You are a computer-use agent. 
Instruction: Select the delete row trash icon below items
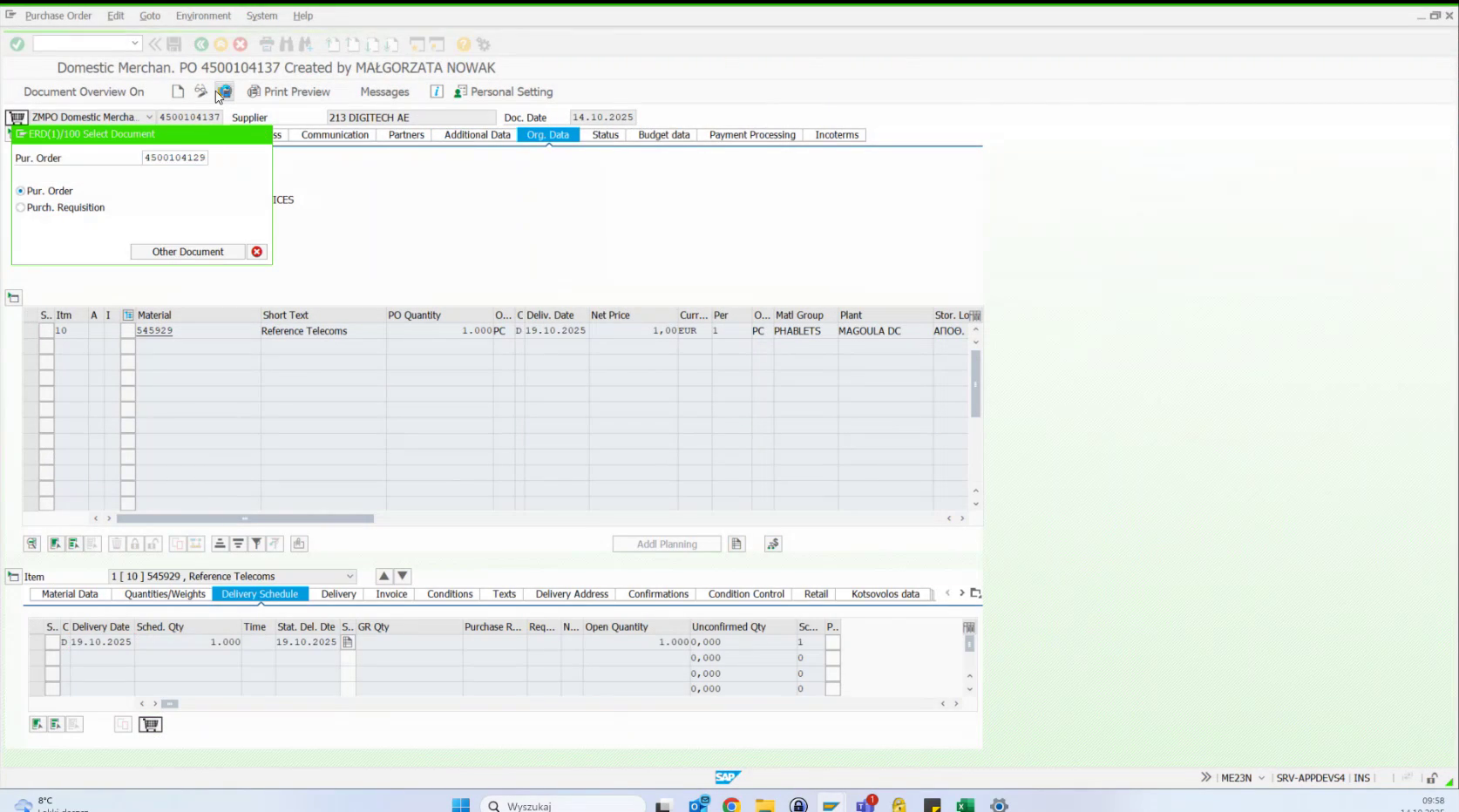pos(116,543)
